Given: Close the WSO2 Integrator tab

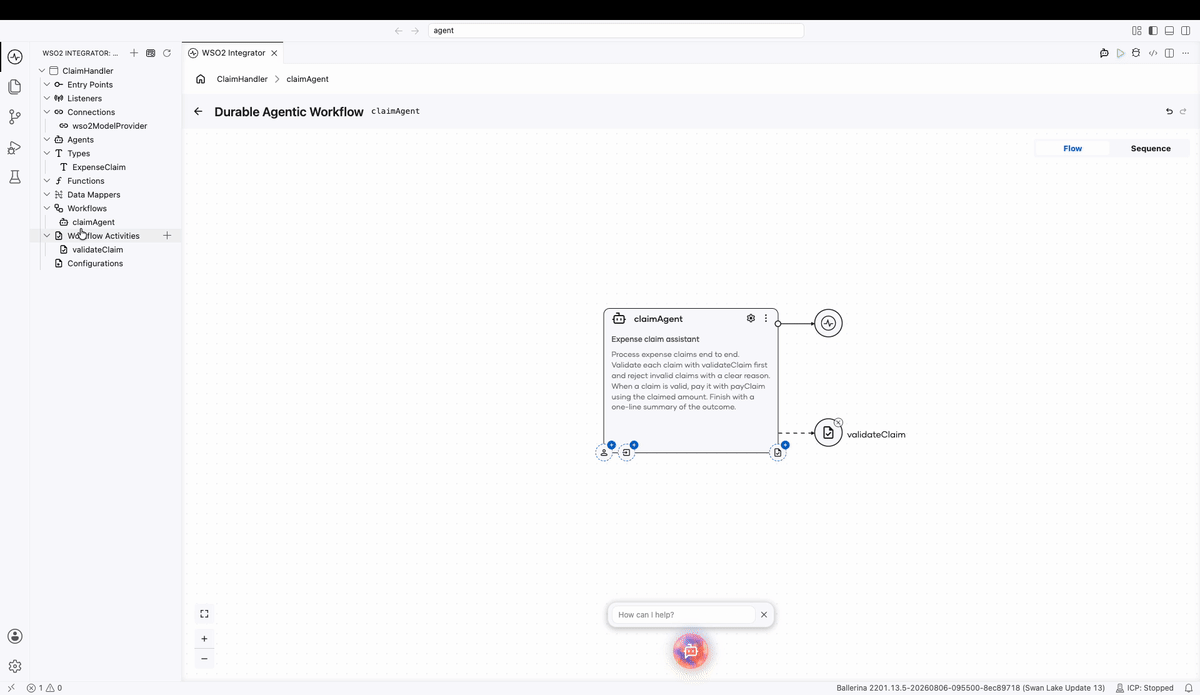Looking at the screenshot, I should (x=275, y=53).
